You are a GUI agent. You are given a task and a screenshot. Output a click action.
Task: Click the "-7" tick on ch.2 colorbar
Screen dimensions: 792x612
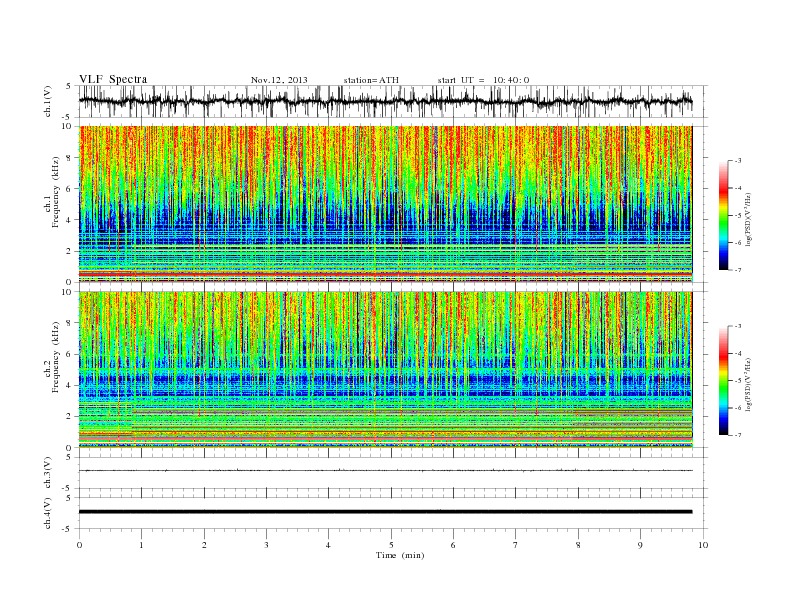point(737,435)
